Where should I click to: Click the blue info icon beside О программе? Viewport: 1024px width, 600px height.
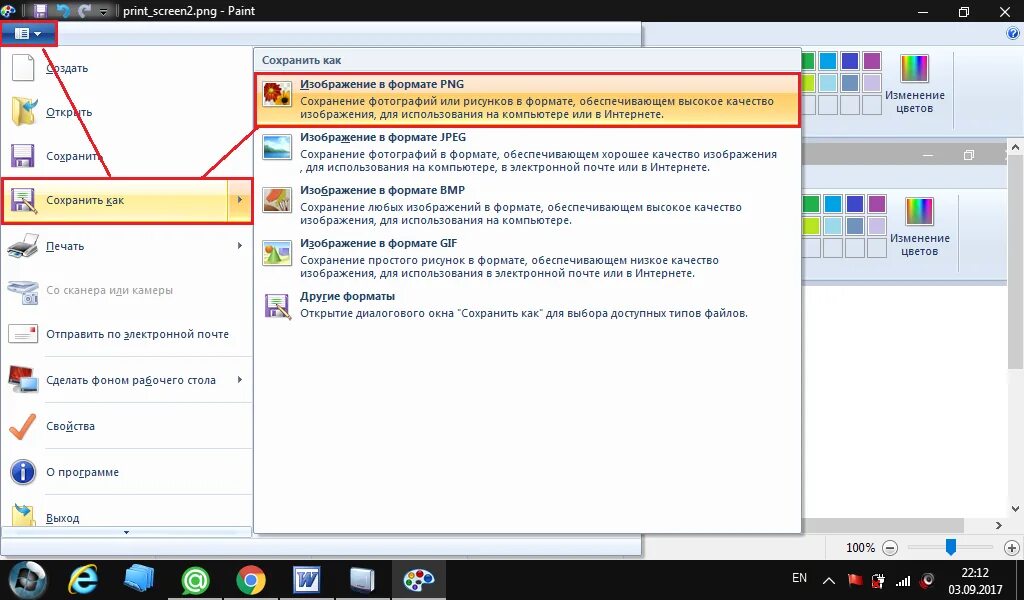[24, 471]
